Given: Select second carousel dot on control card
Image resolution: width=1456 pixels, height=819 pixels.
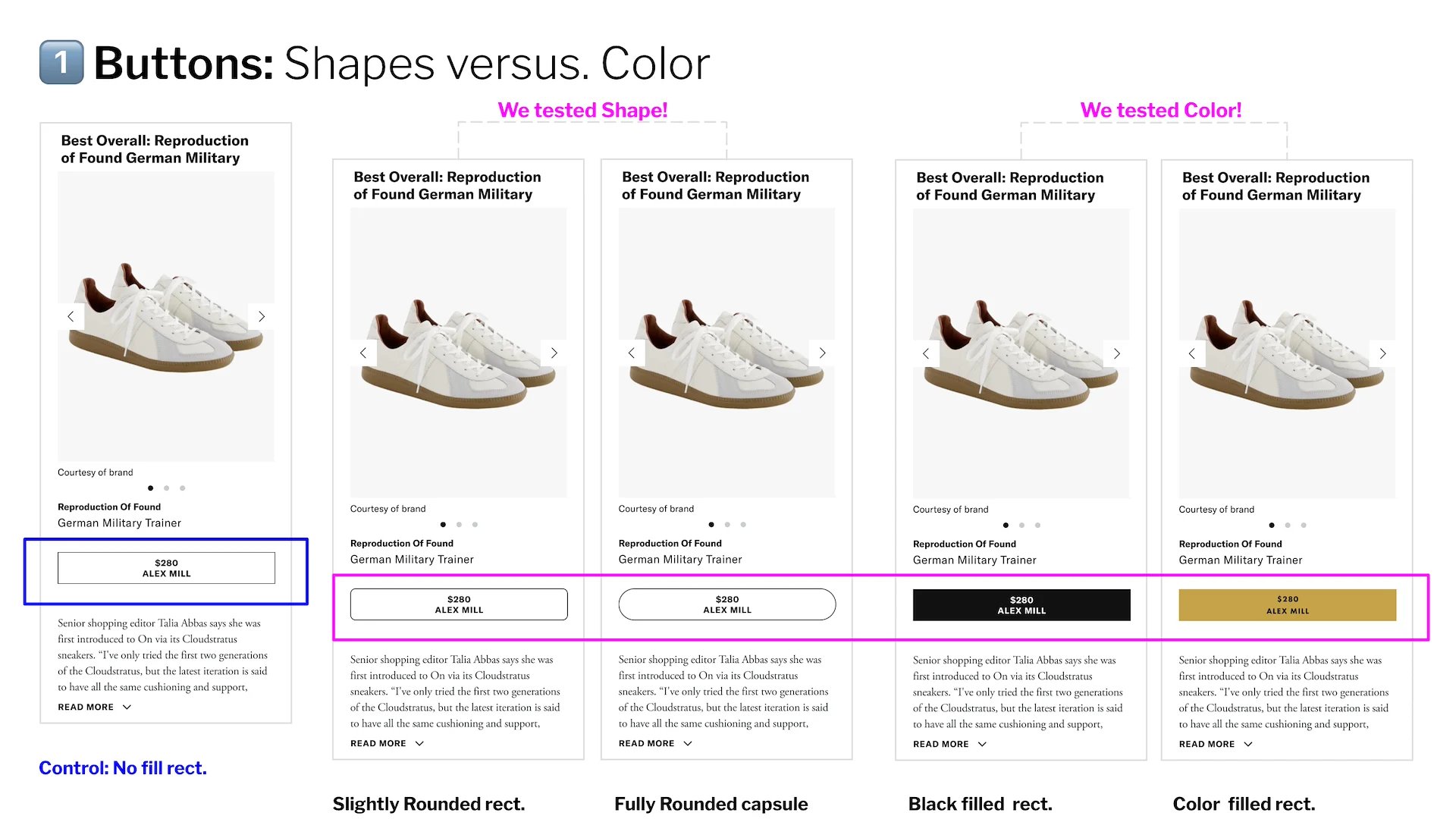Looking at the screenshot, I should coord(167,488).
